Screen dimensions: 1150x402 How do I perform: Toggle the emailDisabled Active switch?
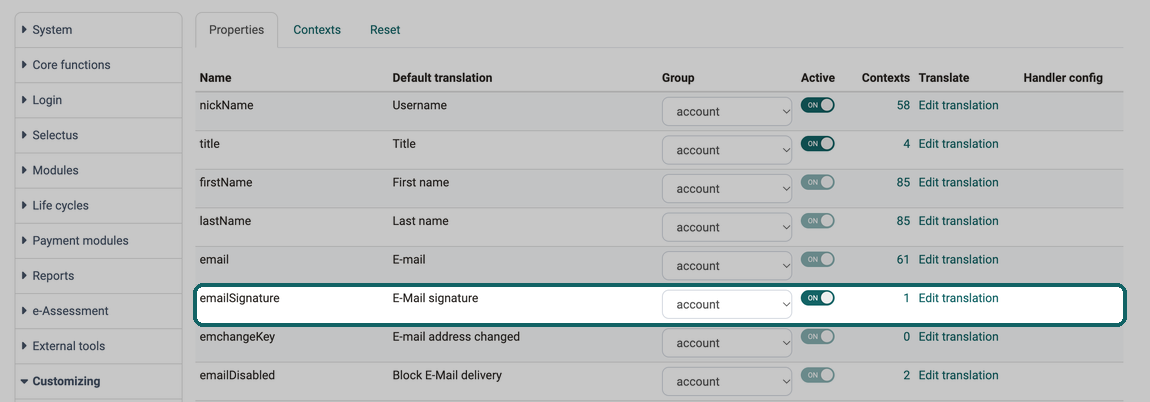coord(818,375)
